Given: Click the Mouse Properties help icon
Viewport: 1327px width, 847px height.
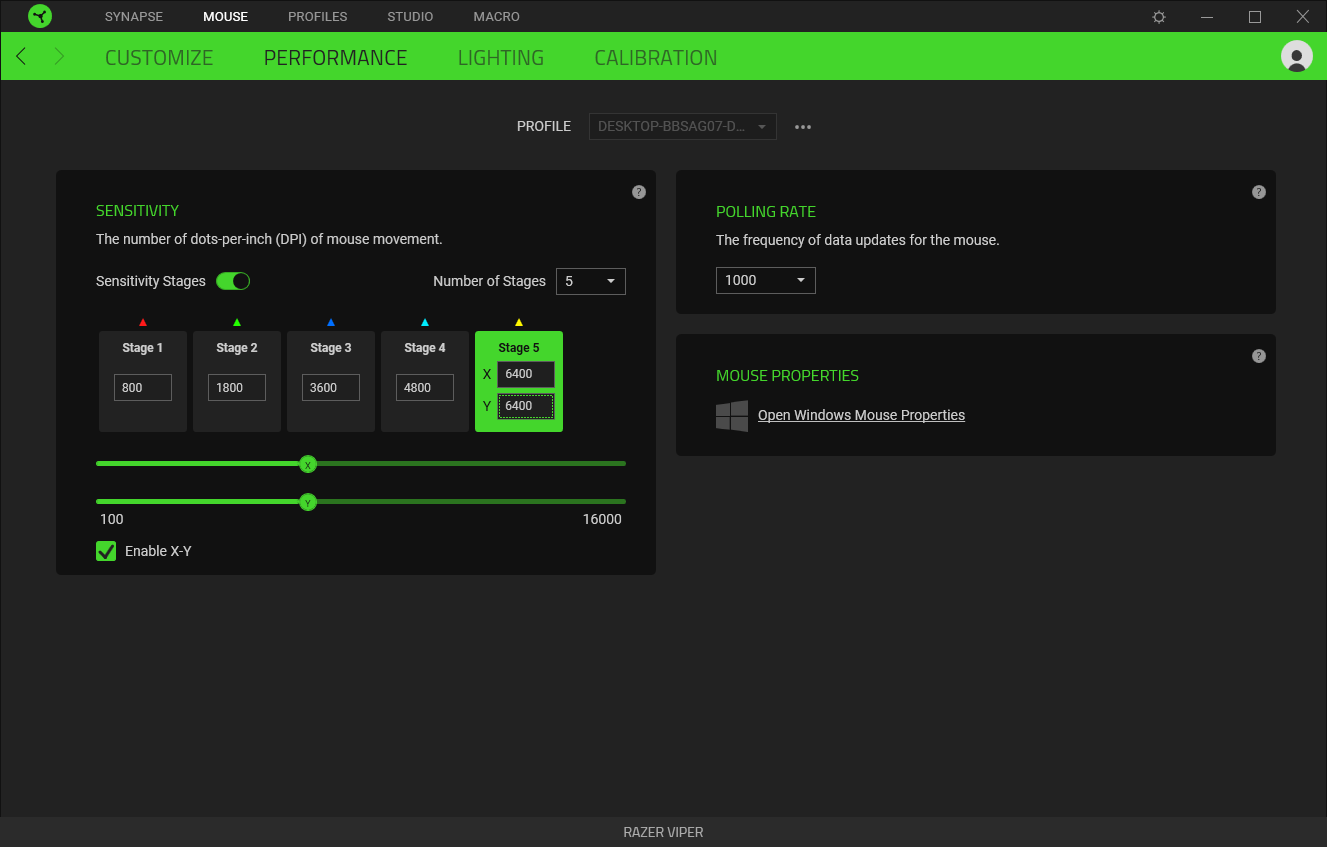Looking at the screenshot, I should (x=1259, y=356).
